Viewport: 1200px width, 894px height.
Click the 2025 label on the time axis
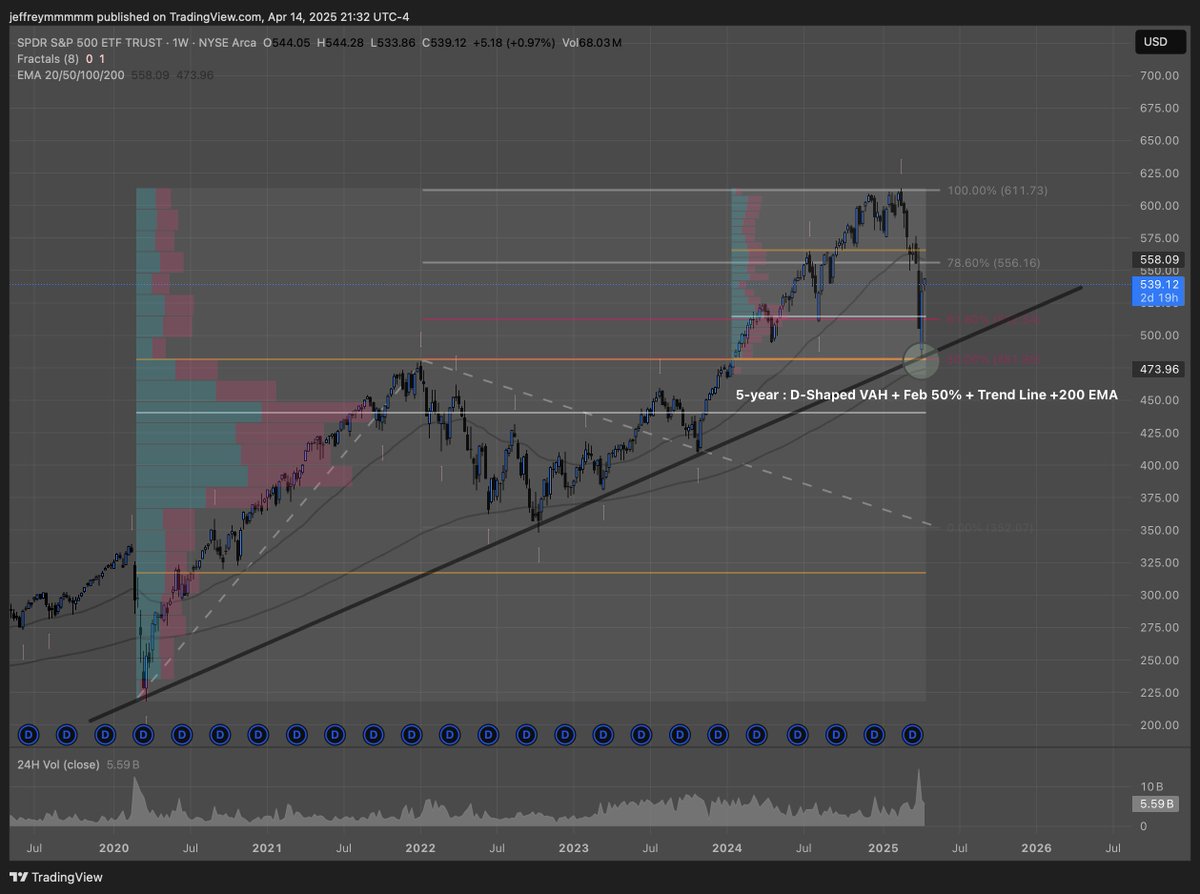(x=881, y=847)
